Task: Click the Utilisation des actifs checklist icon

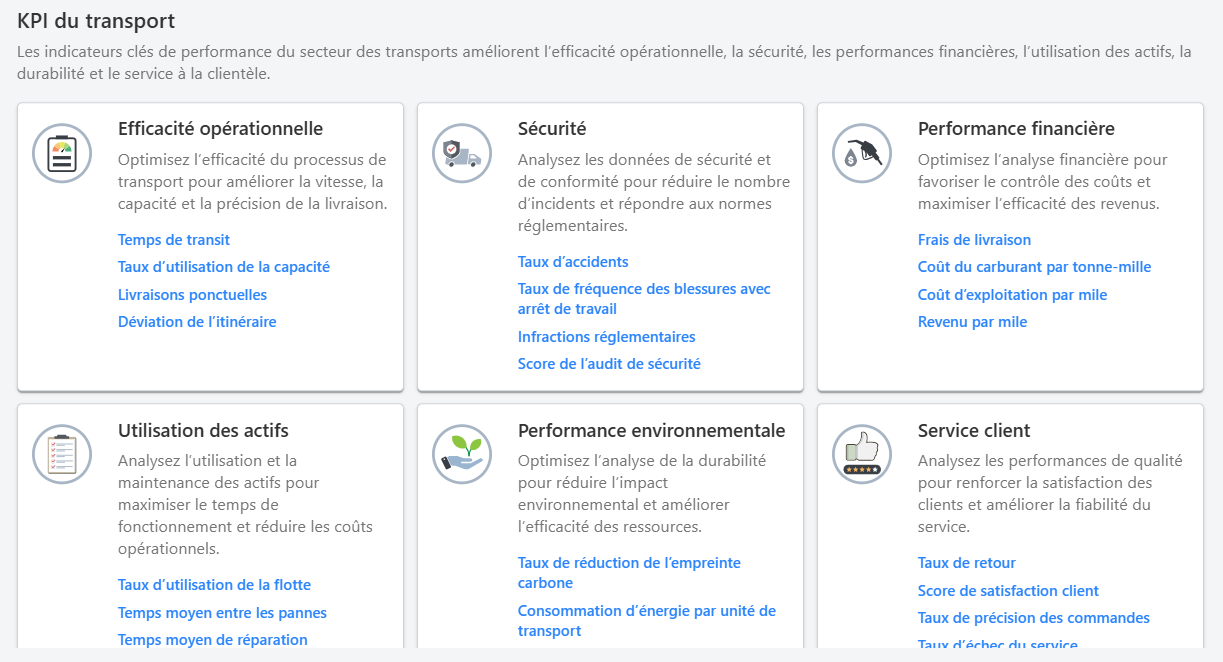Action: click(61, 454)
